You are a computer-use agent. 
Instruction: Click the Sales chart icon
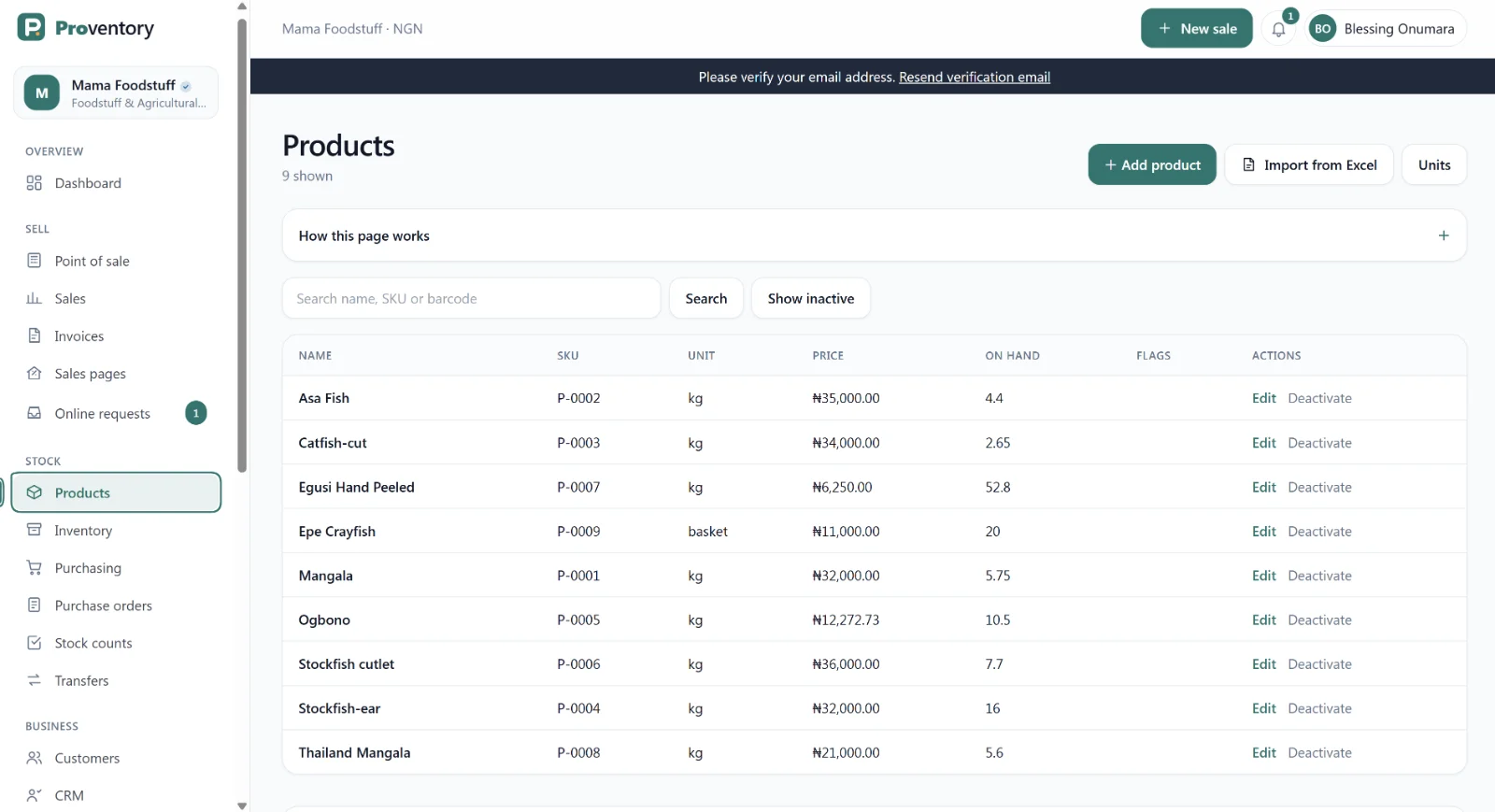coord(35,298)
